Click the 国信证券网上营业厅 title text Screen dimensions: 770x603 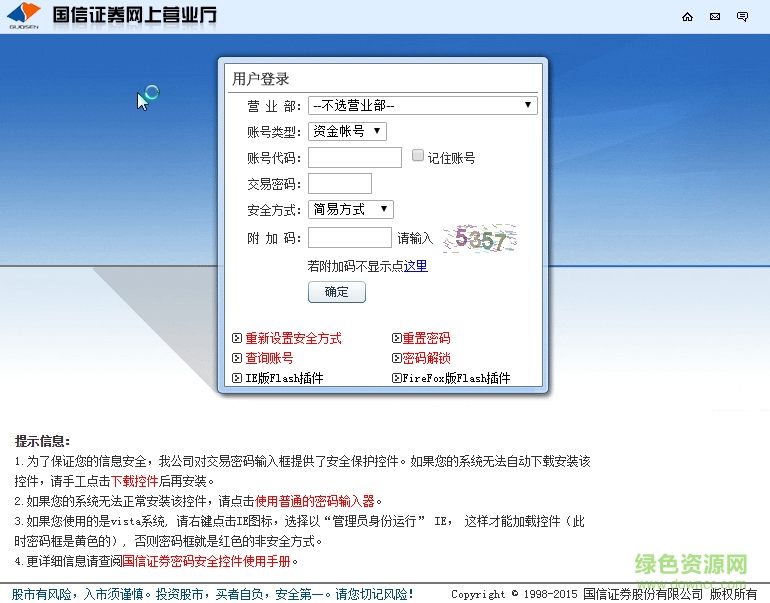[x=135, y=15]
